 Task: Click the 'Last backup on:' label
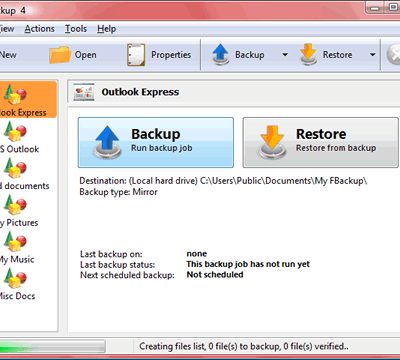(111, 254)
